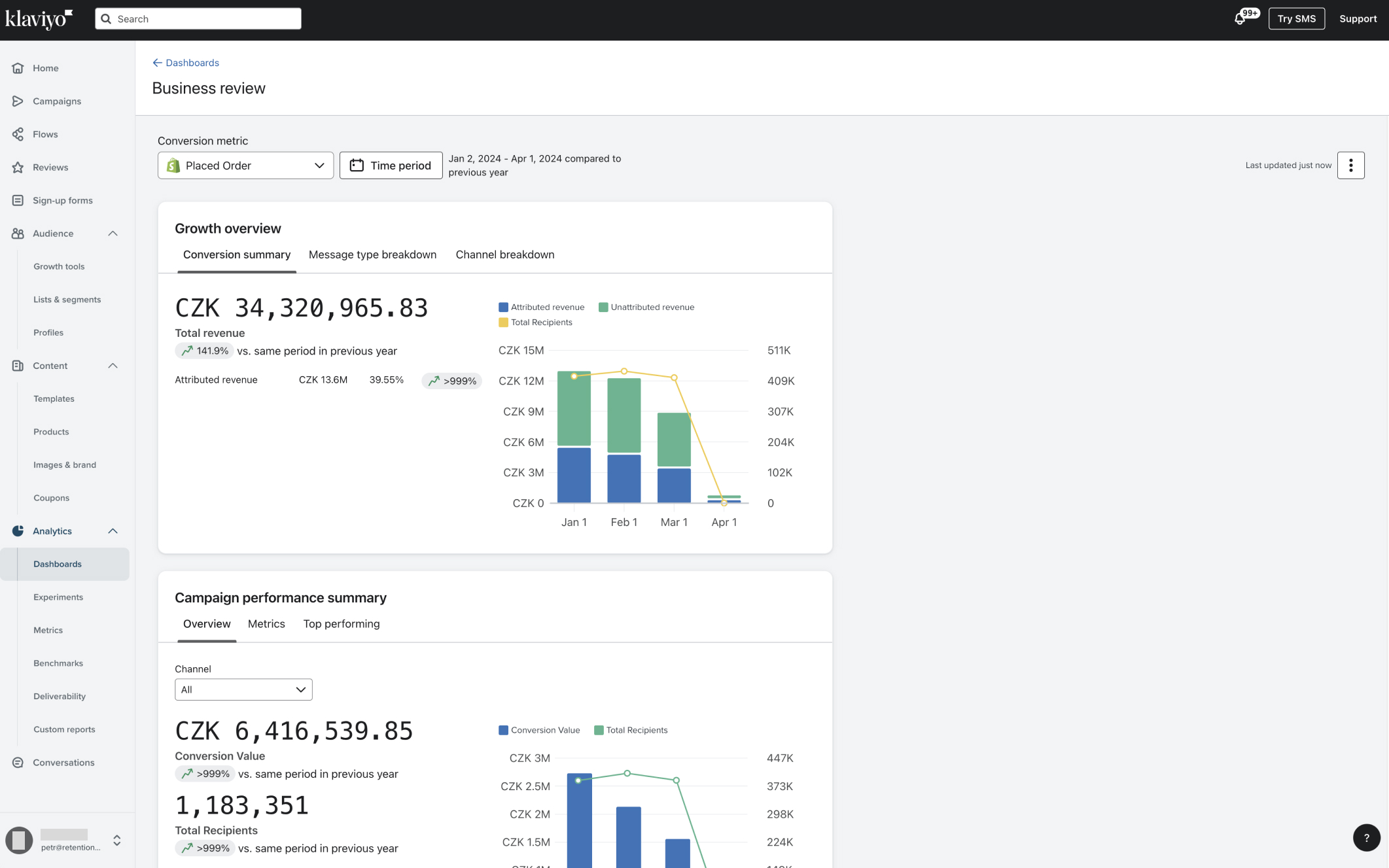Toggle Unattributed revenue legend series

tap(646, 307)
